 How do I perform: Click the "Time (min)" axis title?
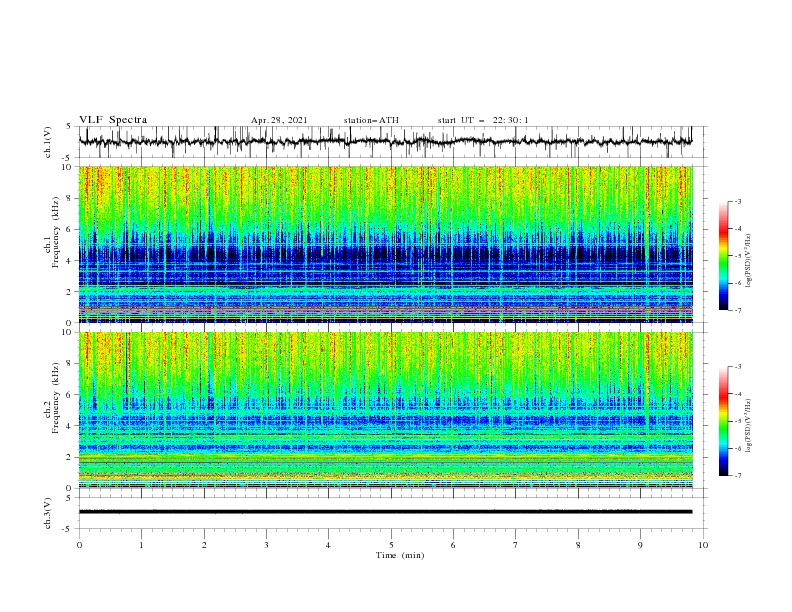pos(400,555)
